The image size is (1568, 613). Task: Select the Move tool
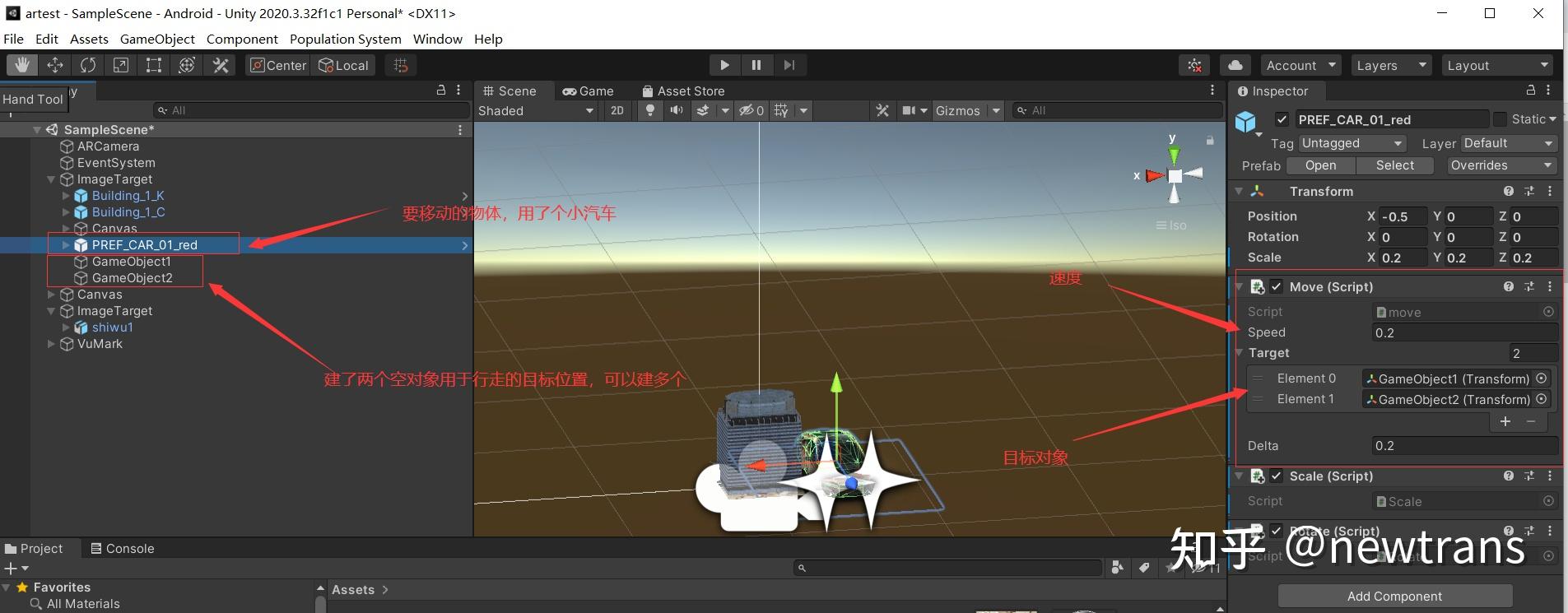[x=55, y=65]
